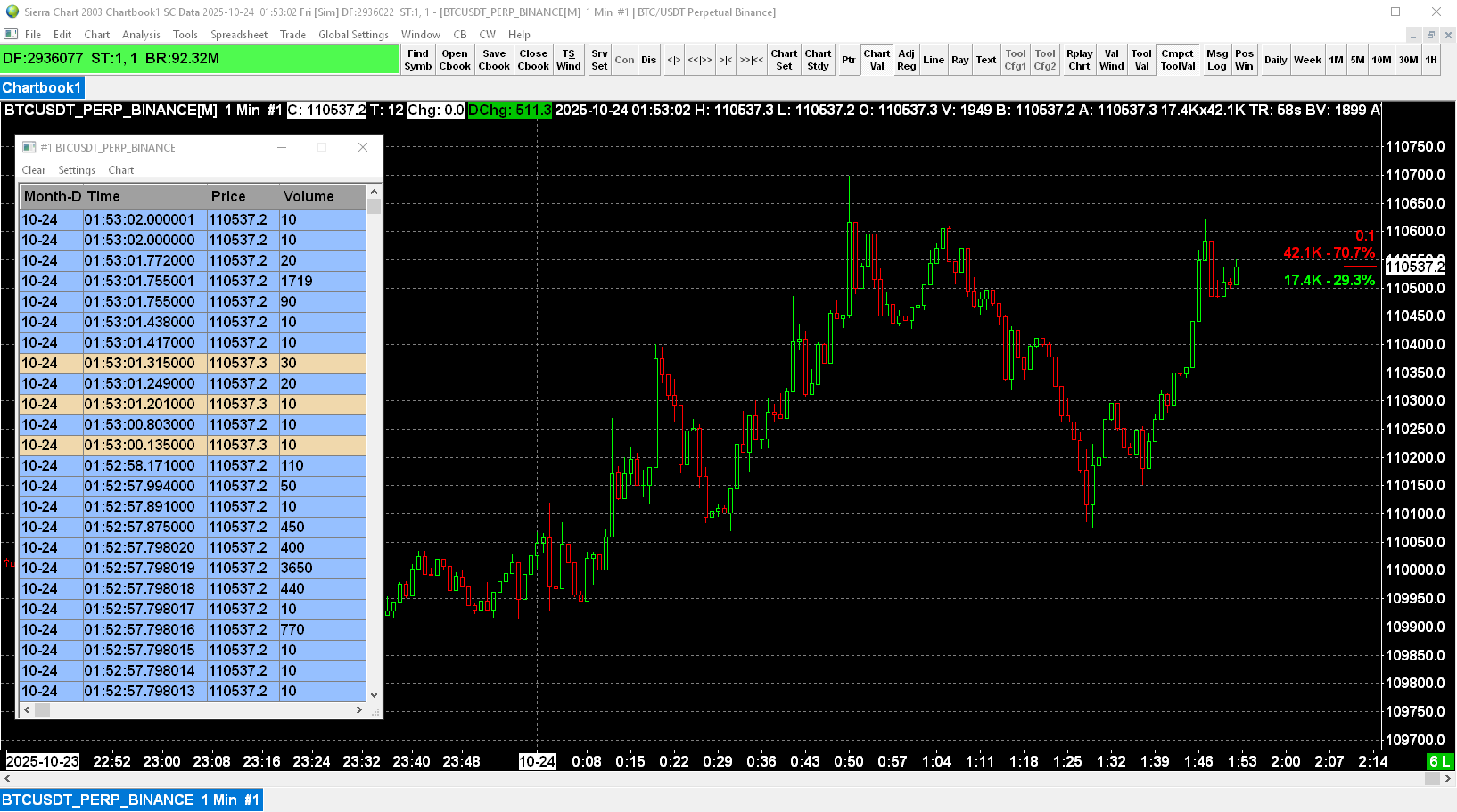Set chart to 1M timeframe
This screenshot has width=1457, height=812.
[1336, 60]
